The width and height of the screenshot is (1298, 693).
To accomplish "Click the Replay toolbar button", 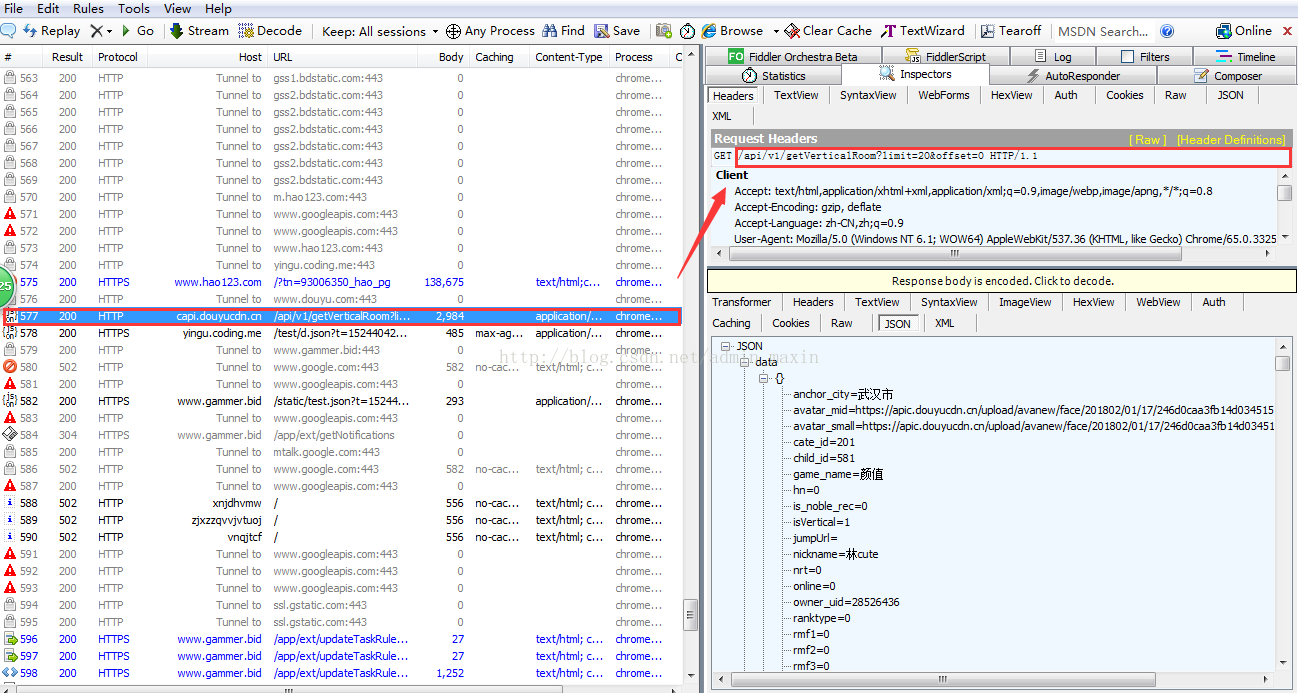I will tap(51, 31).
